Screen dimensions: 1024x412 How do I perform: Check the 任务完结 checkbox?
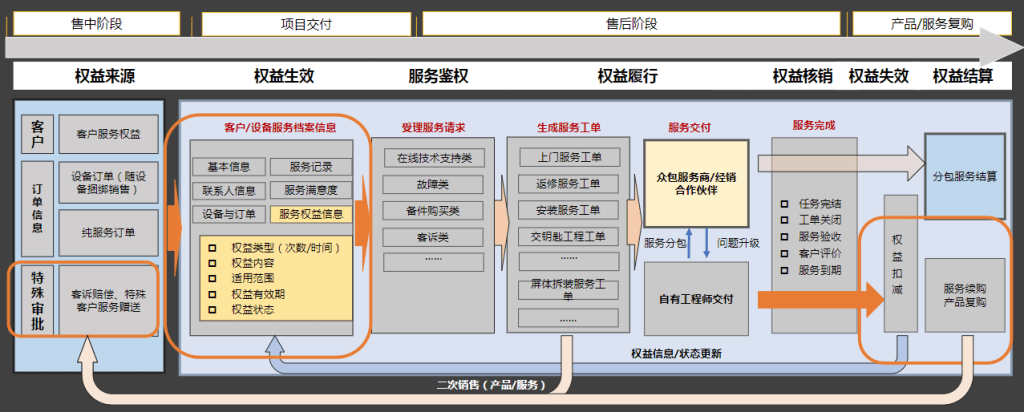click(784, 203)
